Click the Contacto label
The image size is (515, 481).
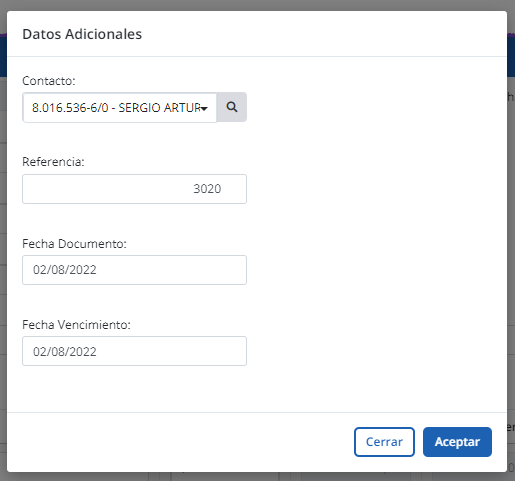[x=49, y=81]
